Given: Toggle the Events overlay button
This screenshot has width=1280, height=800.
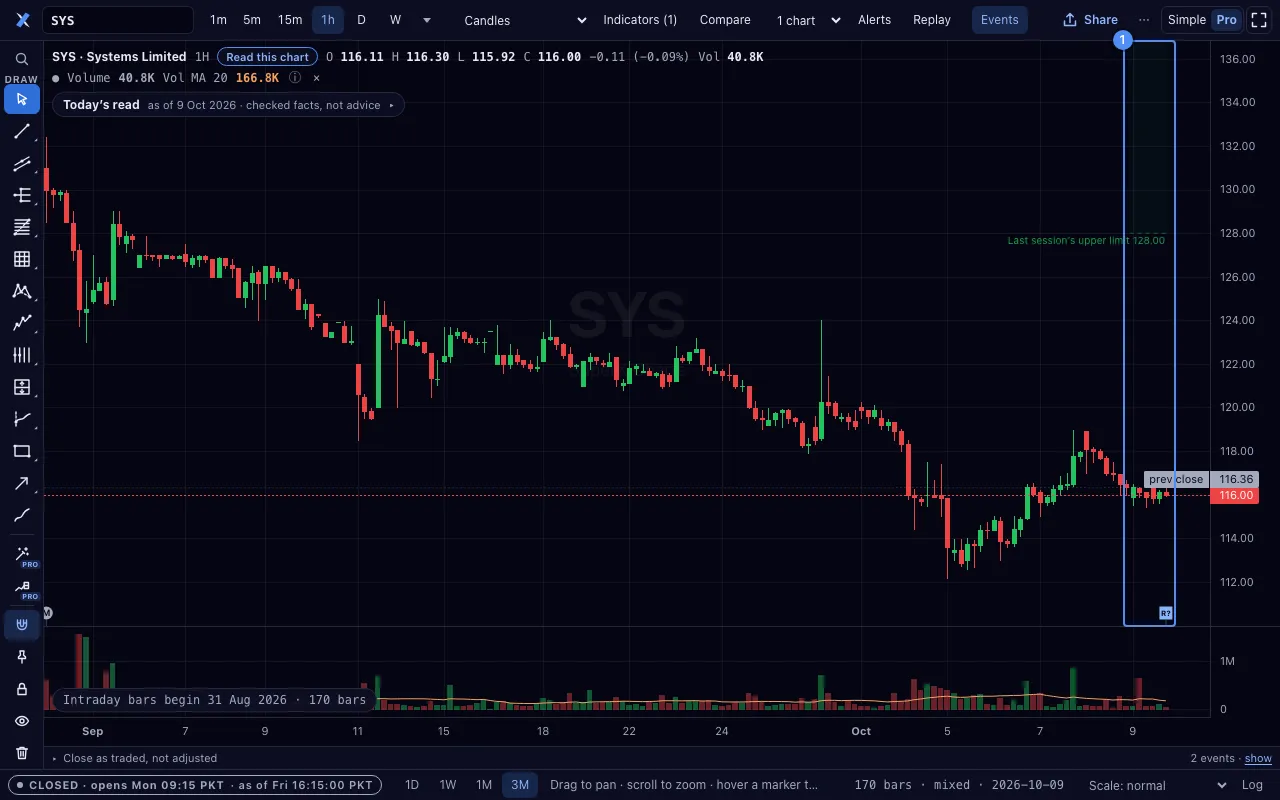Looking at the screenshot, I should (999, 20).
